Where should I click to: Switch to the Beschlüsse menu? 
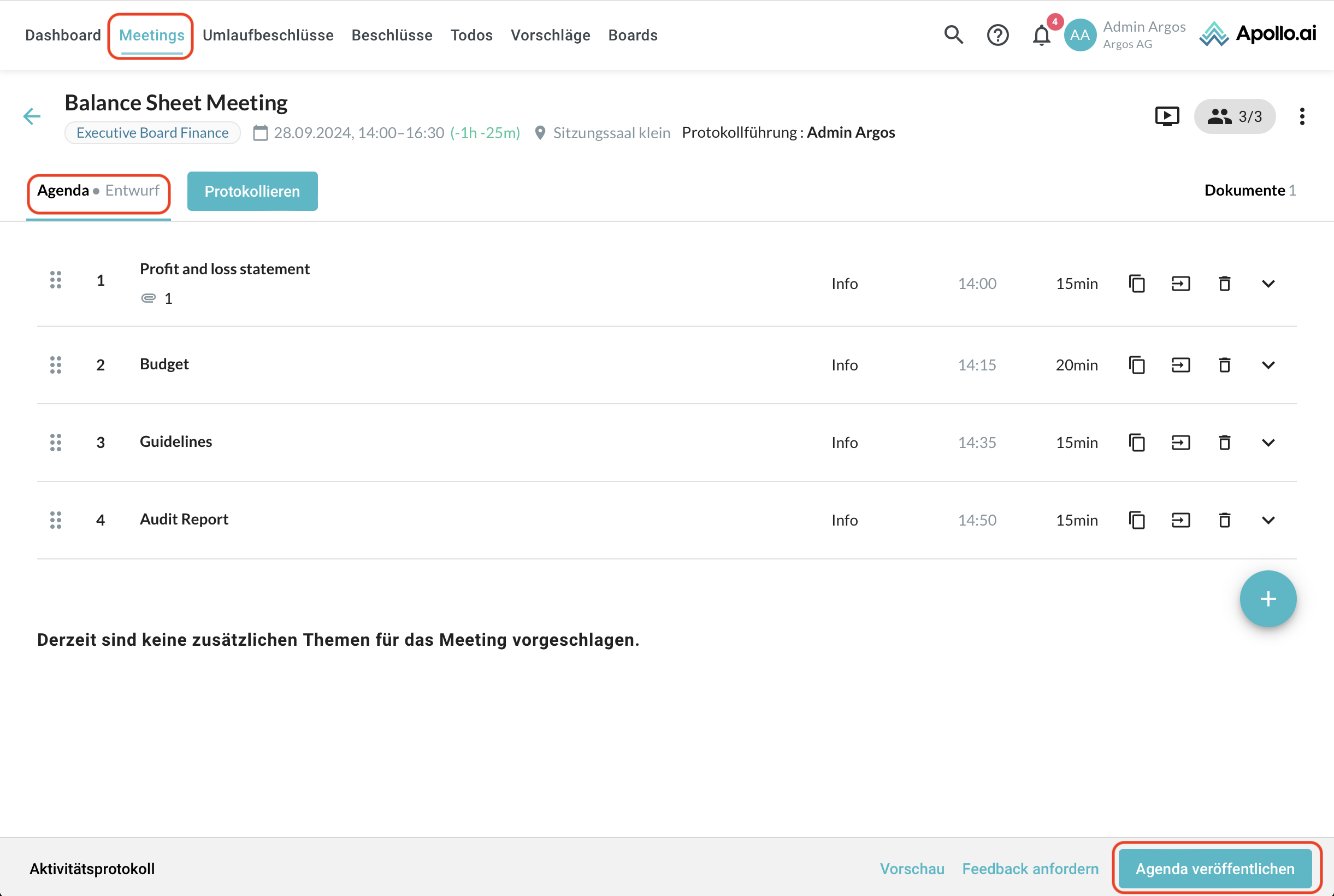pos(391,35)
